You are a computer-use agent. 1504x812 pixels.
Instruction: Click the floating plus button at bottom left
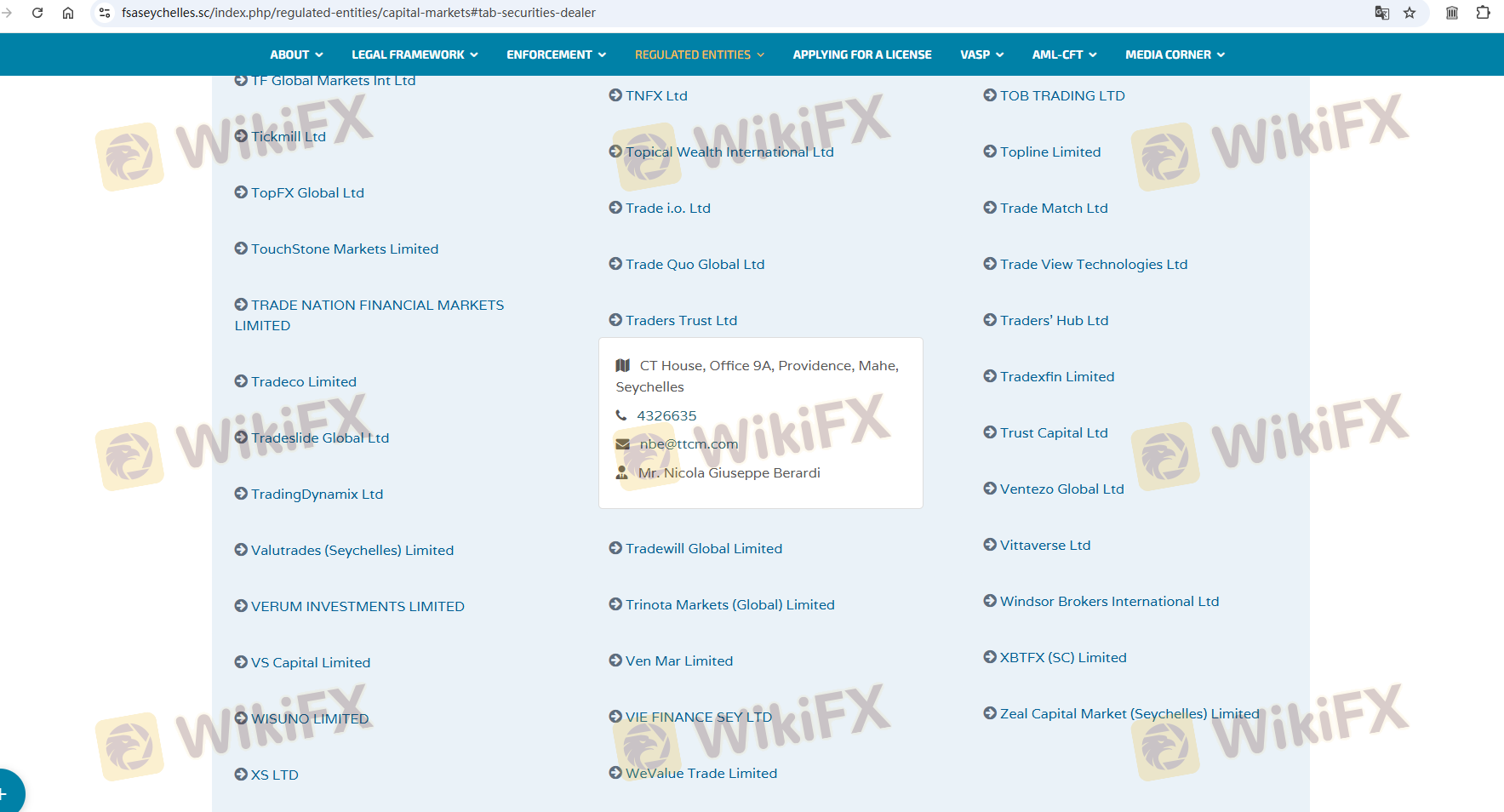pos(7,793)
